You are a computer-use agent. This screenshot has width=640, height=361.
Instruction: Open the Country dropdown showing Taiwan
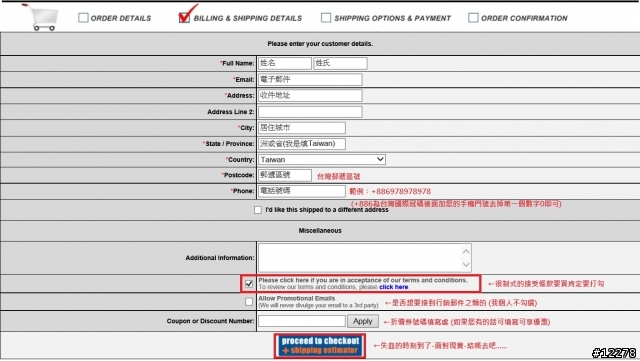point(322,159)
